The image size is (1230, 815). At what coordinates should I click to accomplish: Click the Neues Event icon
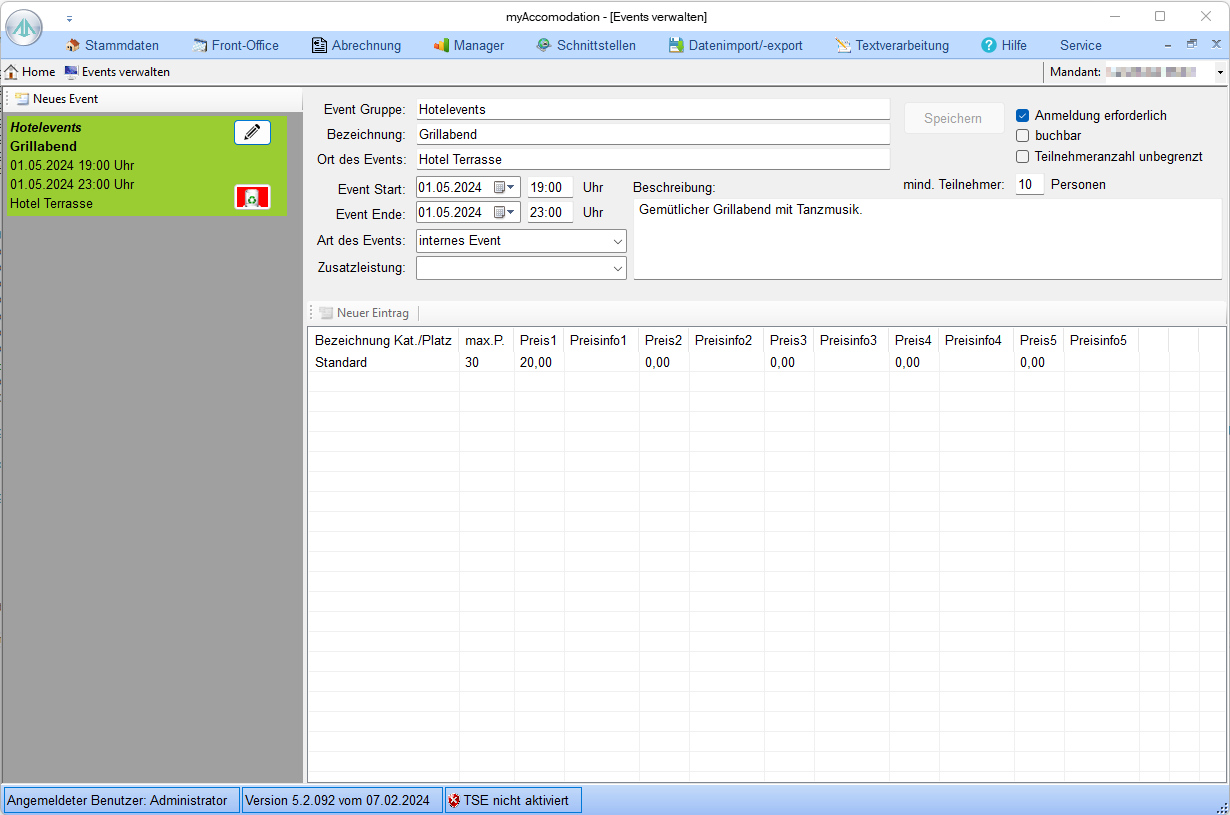point(22,99)
